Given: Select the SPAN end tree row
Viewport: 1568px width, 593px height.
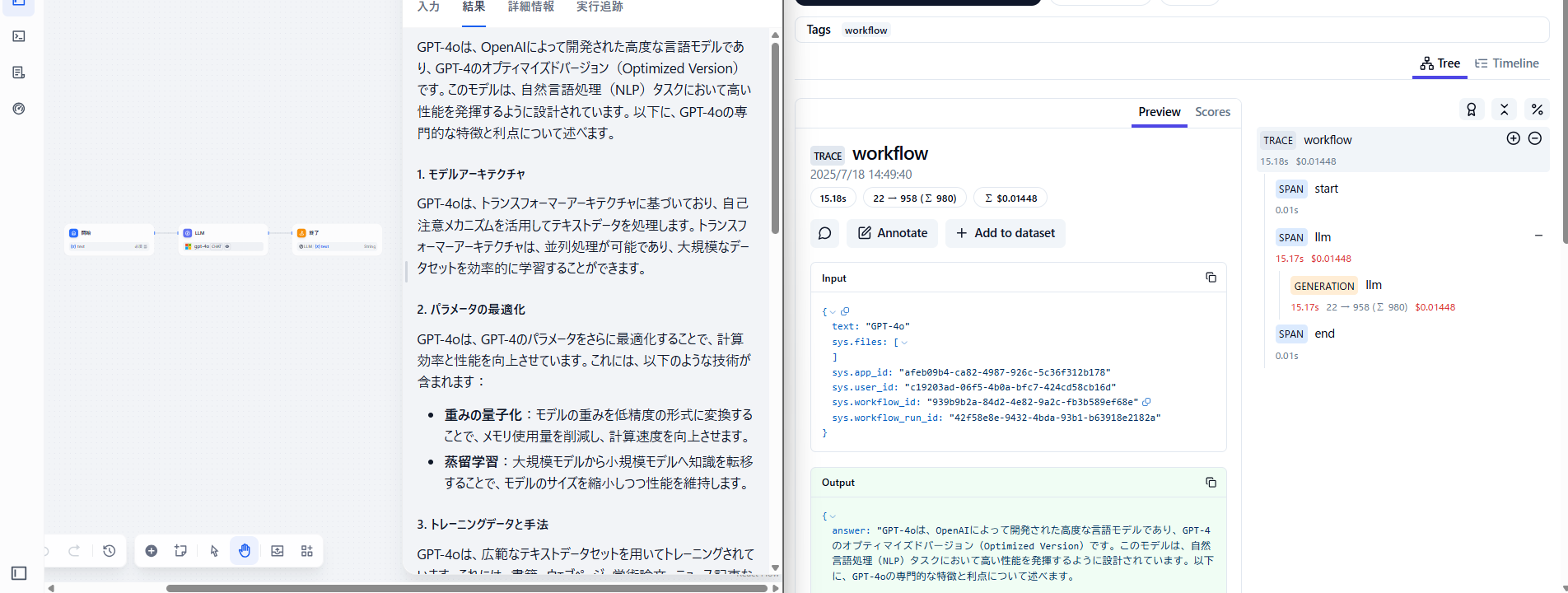Looking at the screenshot, I should pyautogui.click(x=1410, y=344).
